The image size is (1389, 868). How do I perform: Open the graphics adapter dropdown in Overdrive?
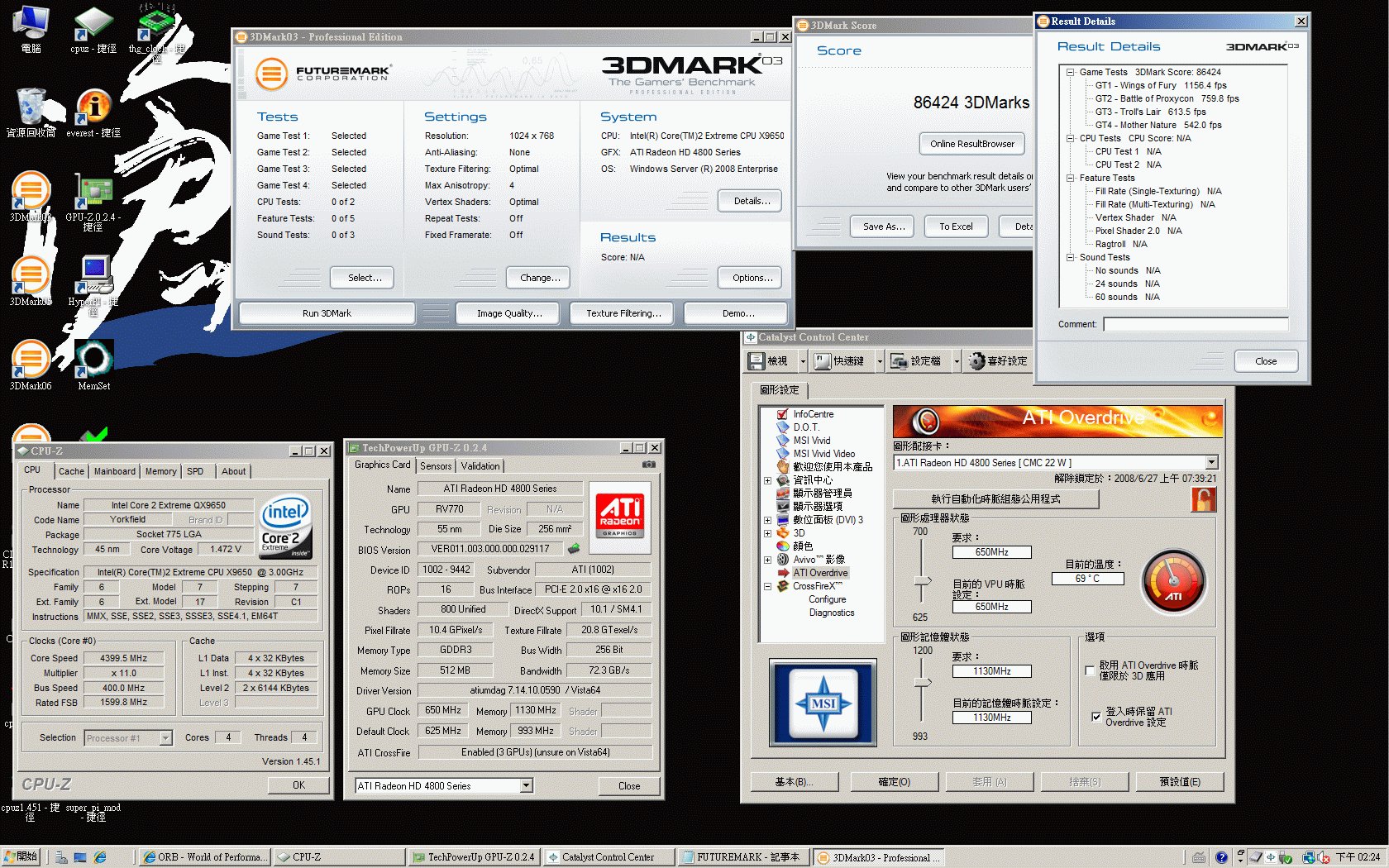(1211, 462)
